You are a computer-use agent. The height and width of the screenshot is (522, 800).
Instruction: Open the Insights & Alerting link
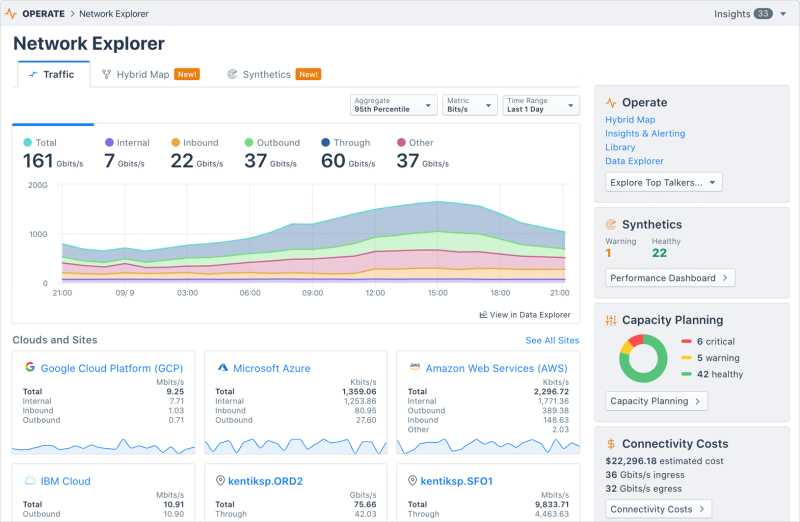click(x=645, y=133)
